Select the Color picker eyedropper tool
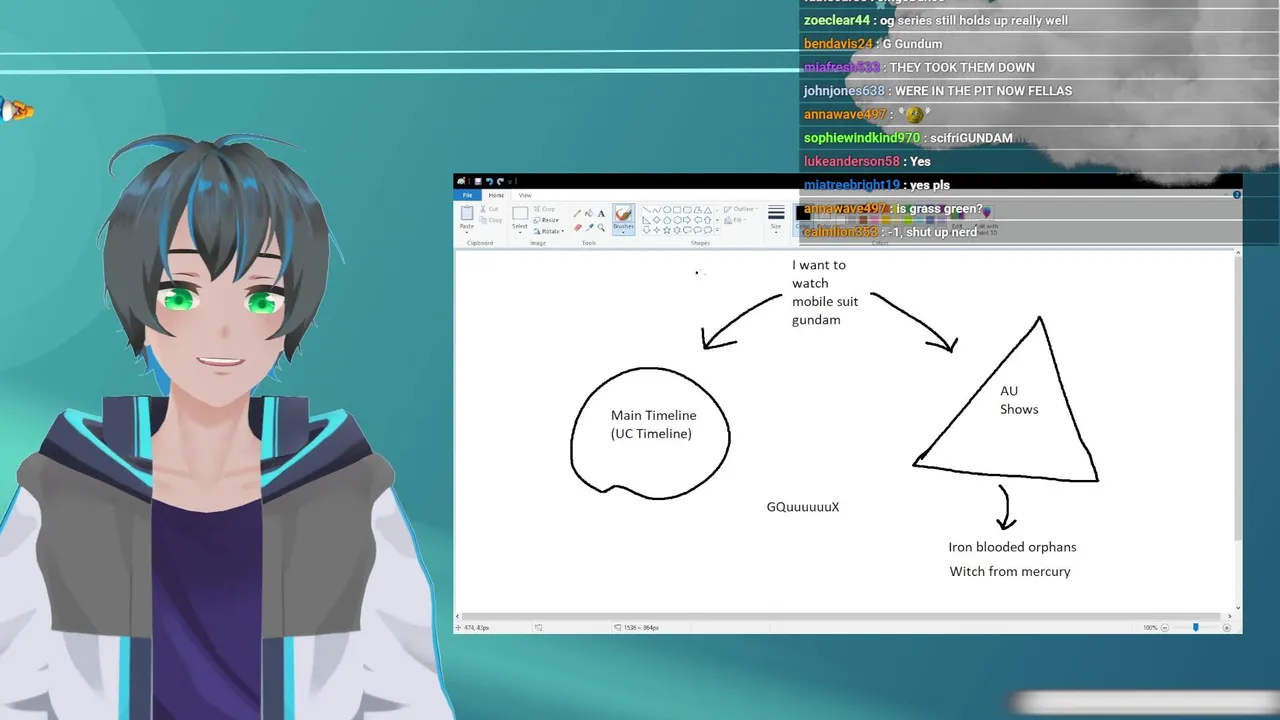This screenshot has width=1280, height=720. click(x=589, y=227)
